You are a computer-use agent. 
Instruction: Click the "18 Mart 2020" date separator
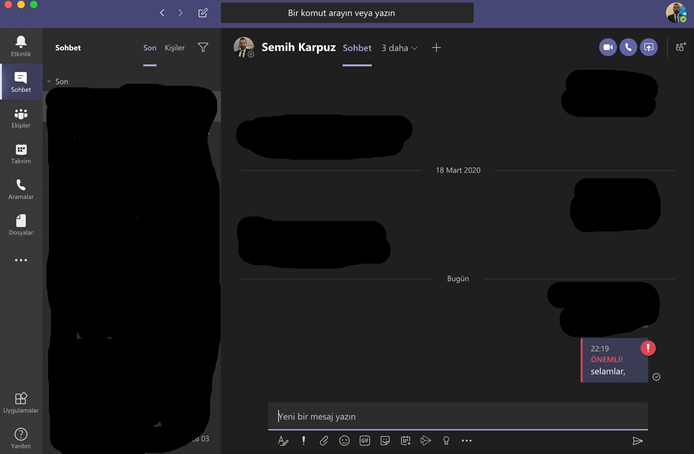click(x=458, y=170)
